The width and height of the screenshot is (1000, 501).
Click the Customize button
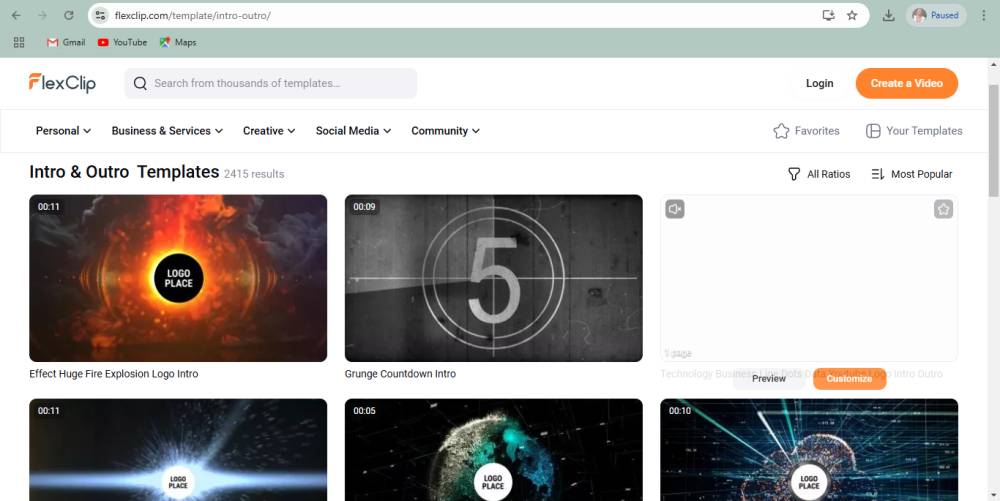(x=849, y=379)
